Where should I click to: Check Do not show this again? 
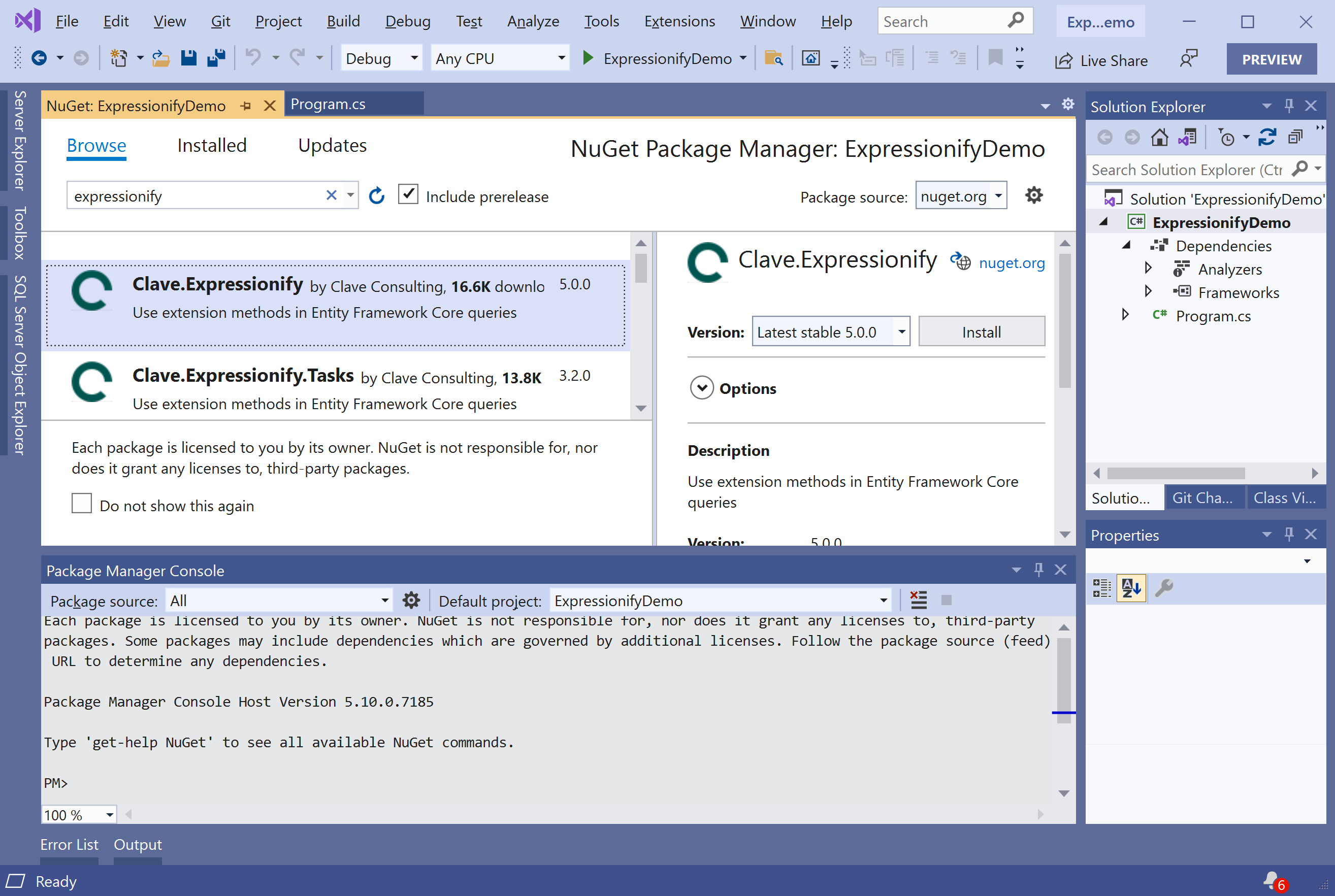82,504
